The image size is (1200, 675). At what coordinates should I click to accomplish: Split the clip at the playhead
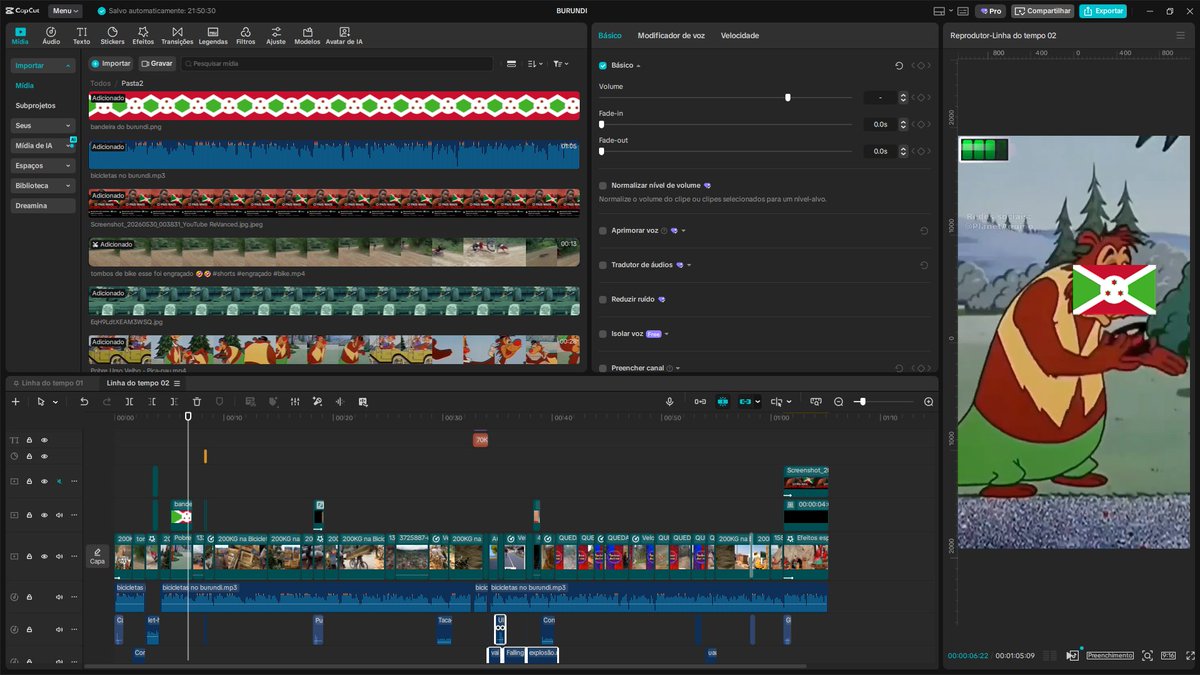pos(129,401)
